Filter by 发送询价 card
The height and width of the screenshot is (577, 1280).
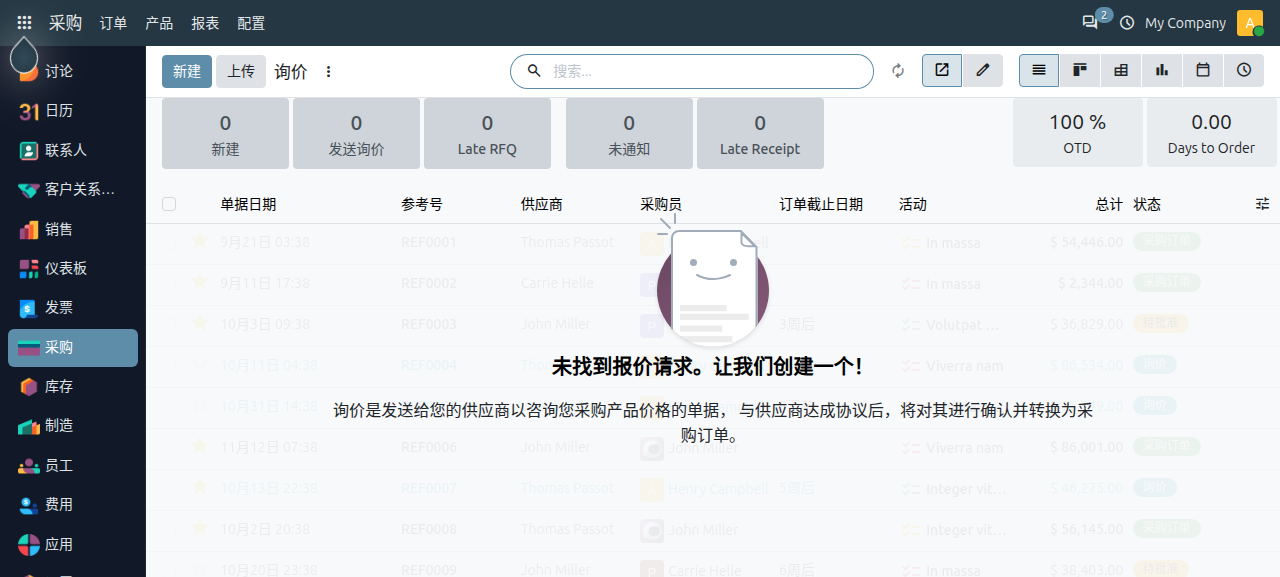pyautogui.click(x=356, y=133)
